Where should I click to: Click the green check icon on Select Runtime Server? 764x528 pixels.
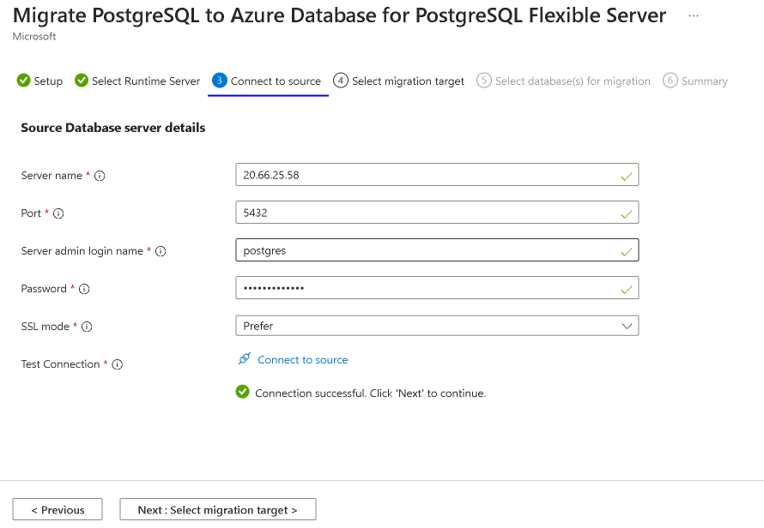pos(81,80)
